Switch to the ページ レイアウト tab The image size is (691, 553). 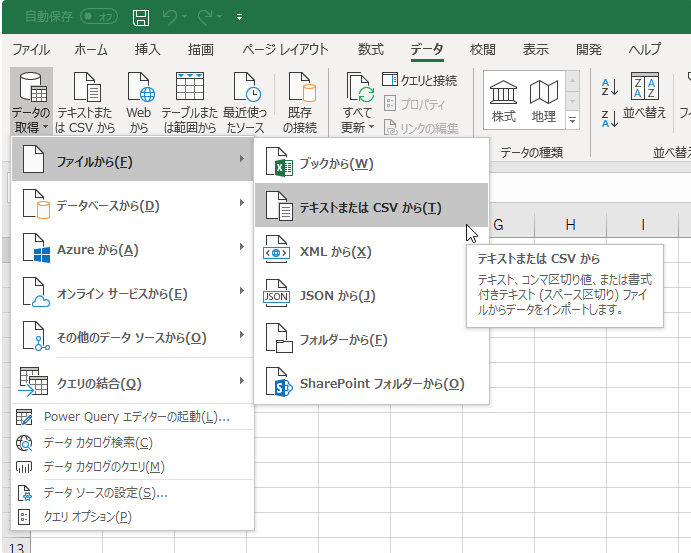285,49
